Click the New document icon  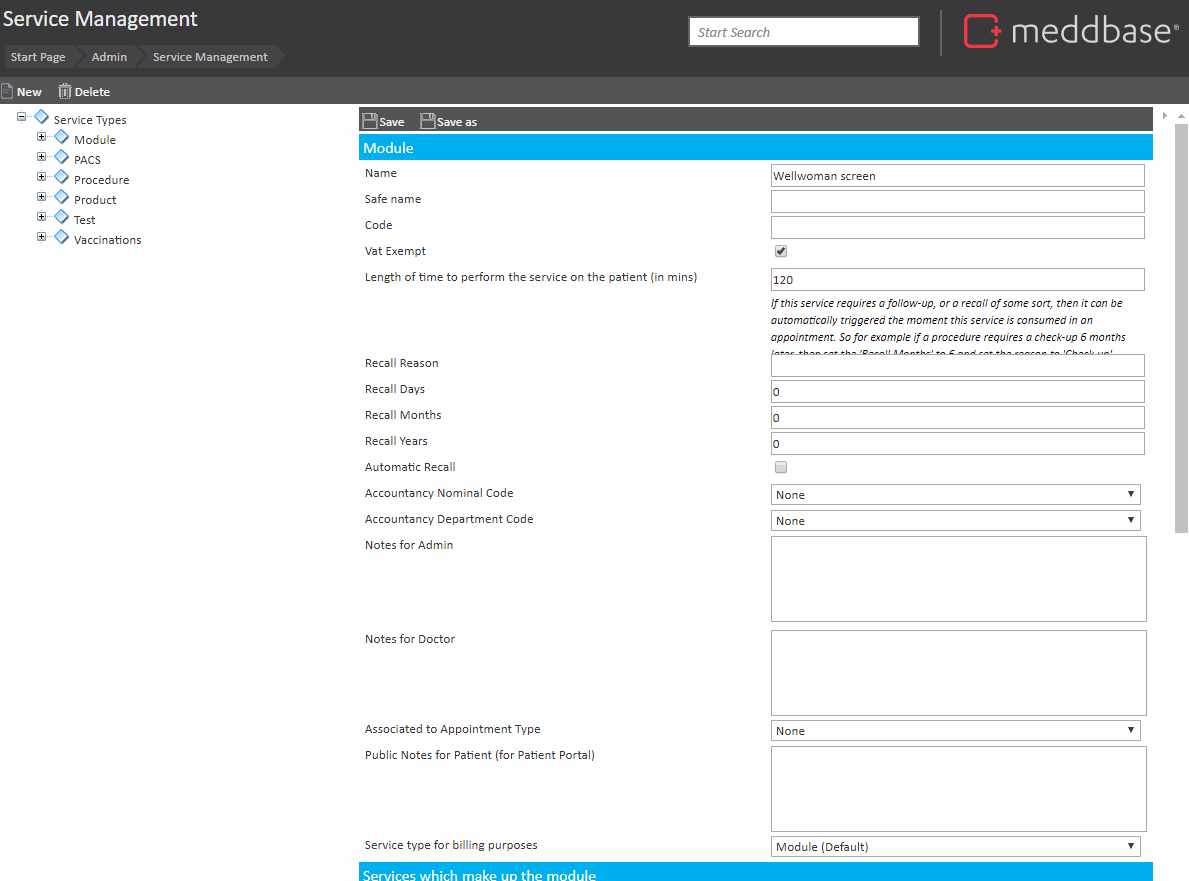pyautogui.click(x=7, y=91)
